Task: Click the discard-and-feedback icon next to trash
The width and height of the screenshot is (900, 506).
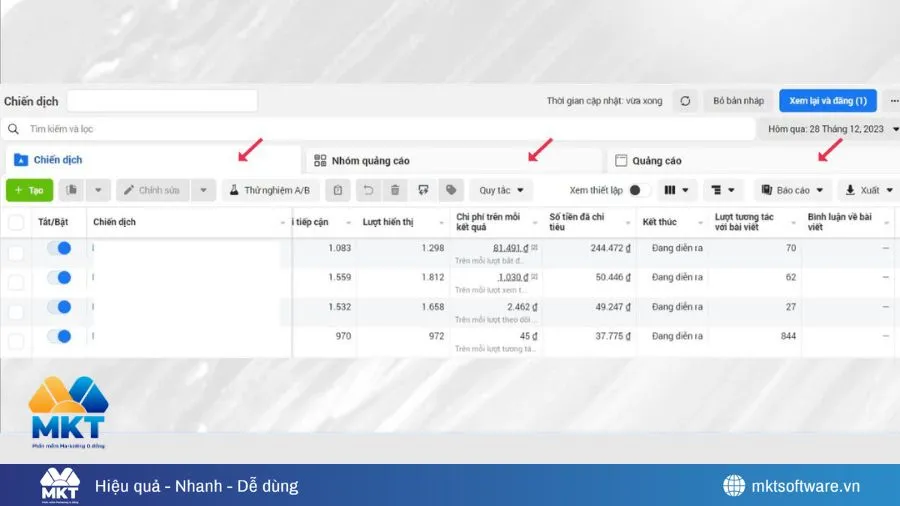Action: (x=423, y=190)
